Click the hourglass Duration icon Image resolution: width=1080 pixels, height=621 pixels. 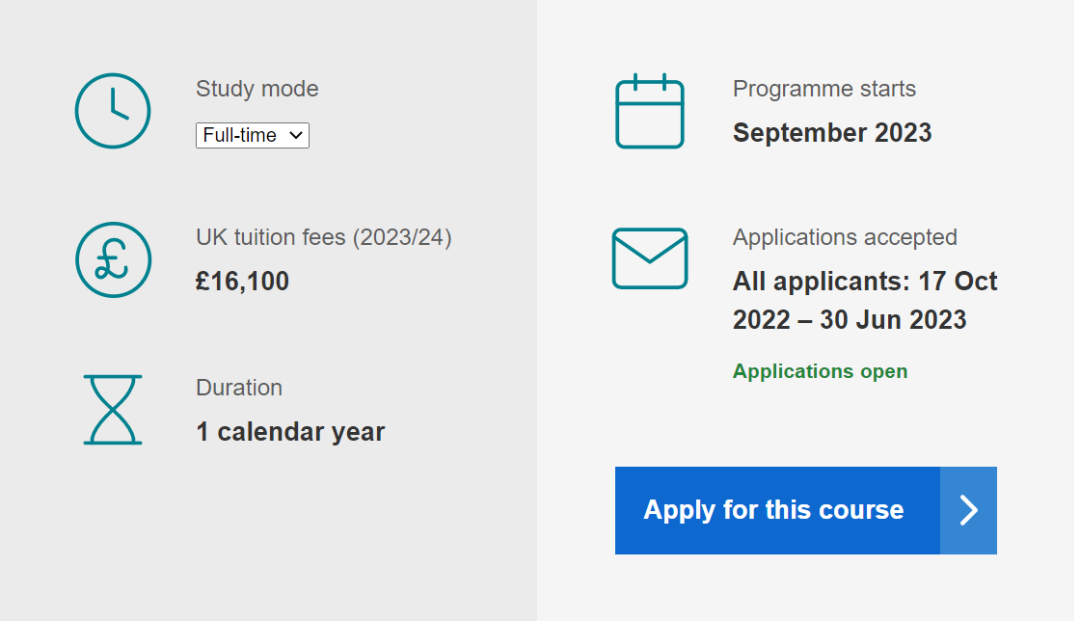(x=113, y=410)
